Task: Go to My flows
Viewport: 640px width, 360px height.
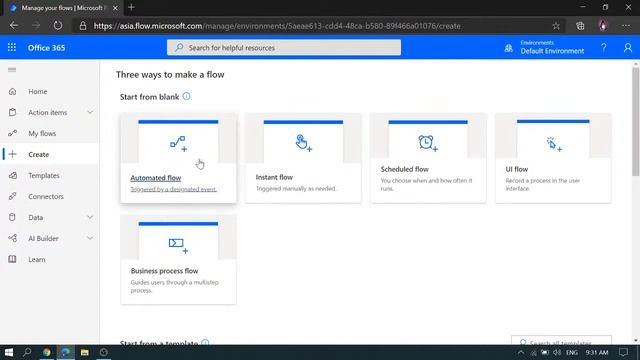Action: click(42, 133)
